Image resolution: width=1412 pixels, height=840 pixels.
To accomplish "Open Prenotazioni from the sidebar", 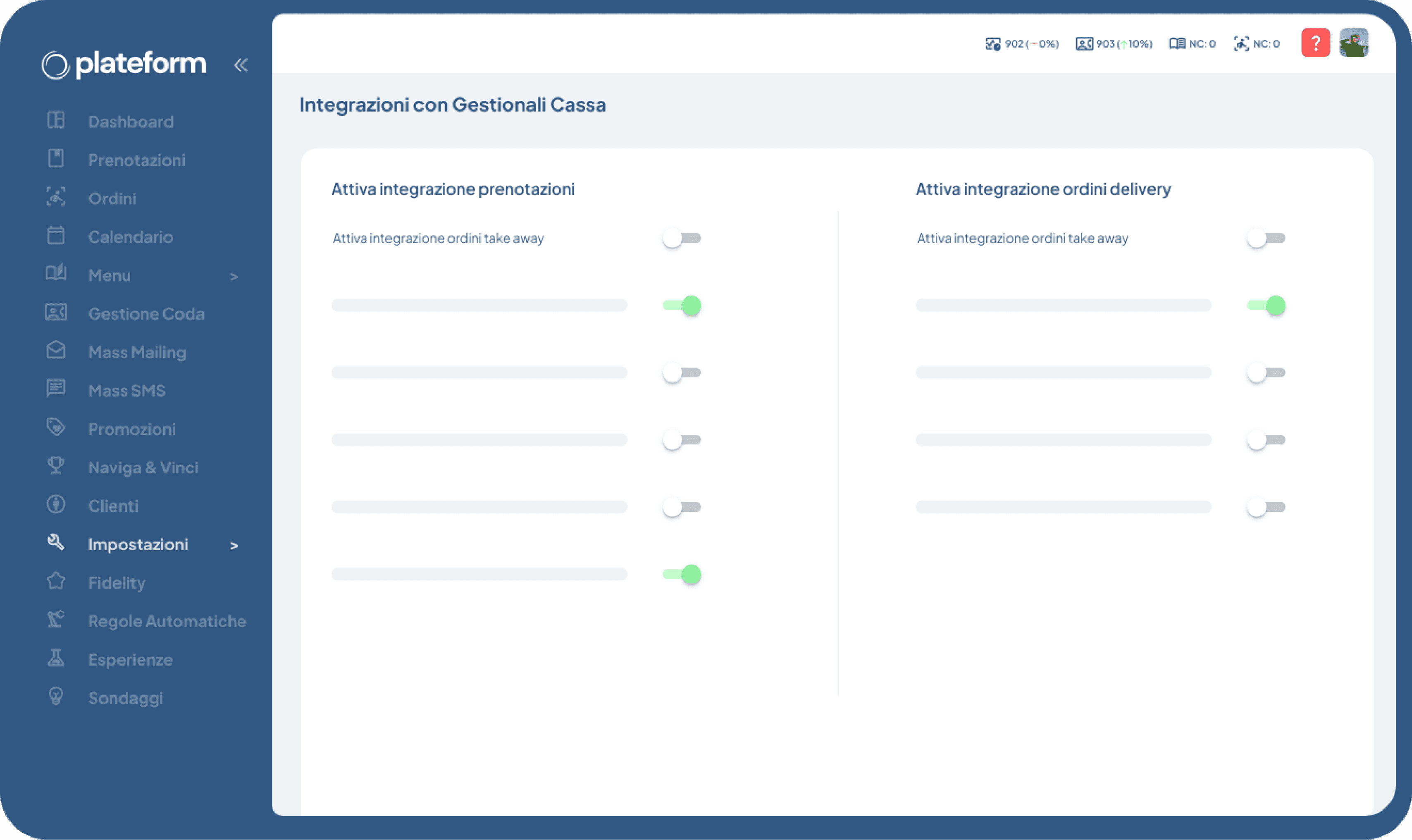I will point(136,160).
